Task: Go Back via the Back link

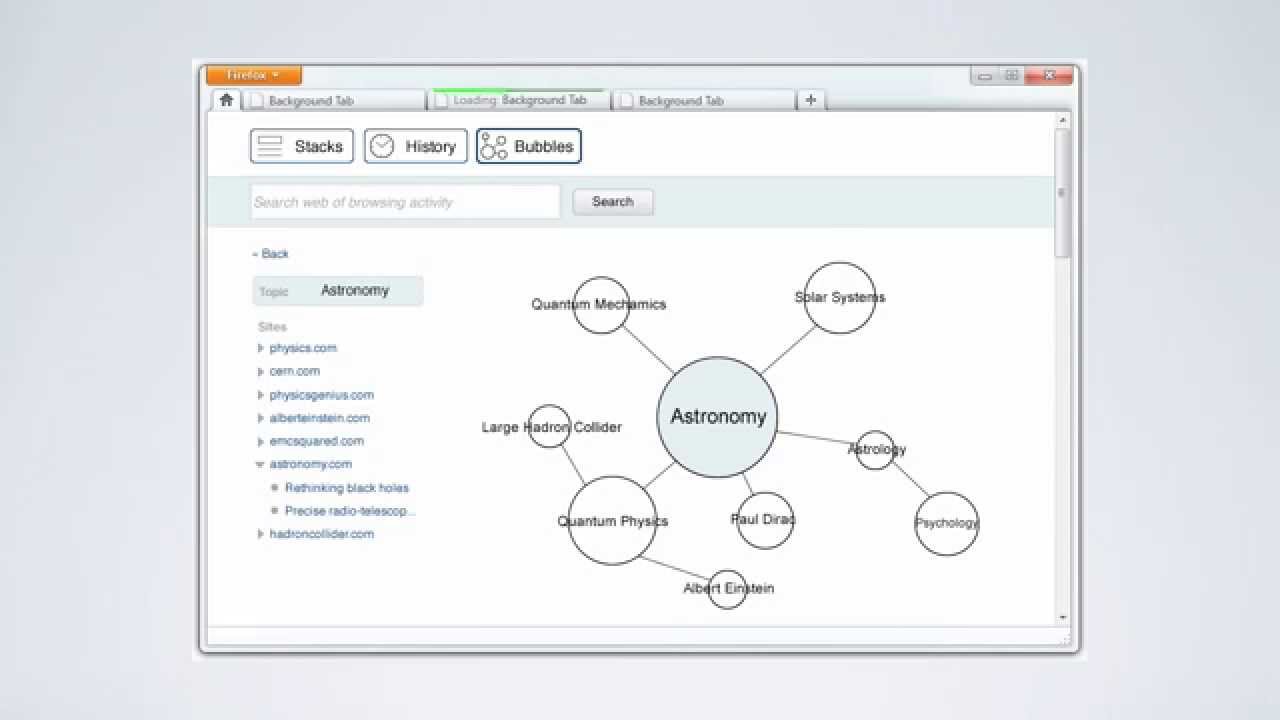Action: 271,254
